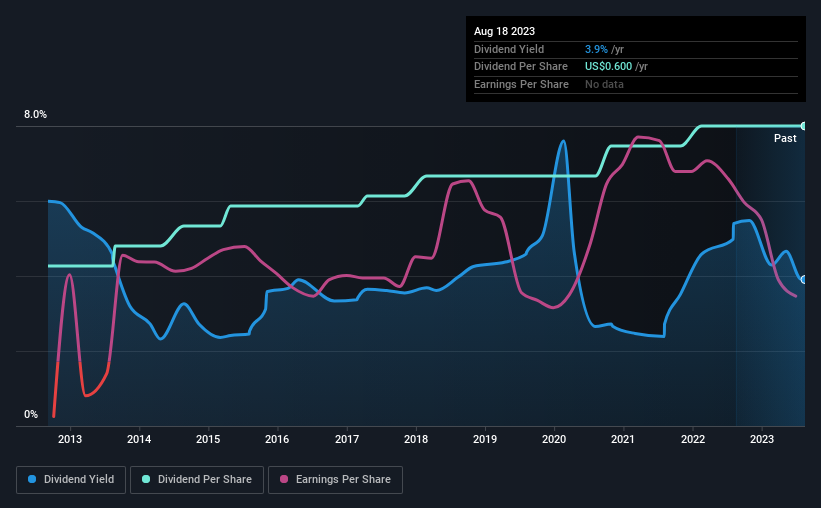Viewport: 821px width, 508px height.
Task: Click the "Past" label in the chart
Action: (785, 139)
